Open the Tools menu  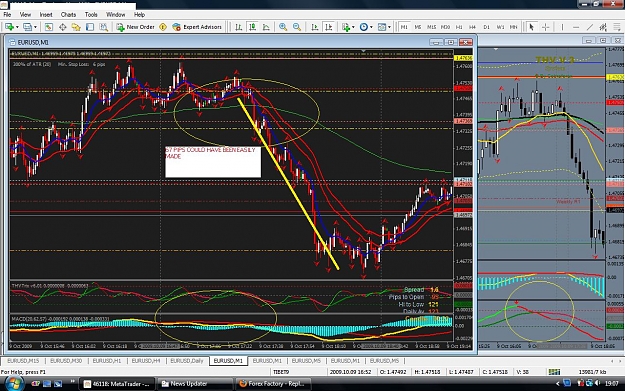[x=91, y=14]
